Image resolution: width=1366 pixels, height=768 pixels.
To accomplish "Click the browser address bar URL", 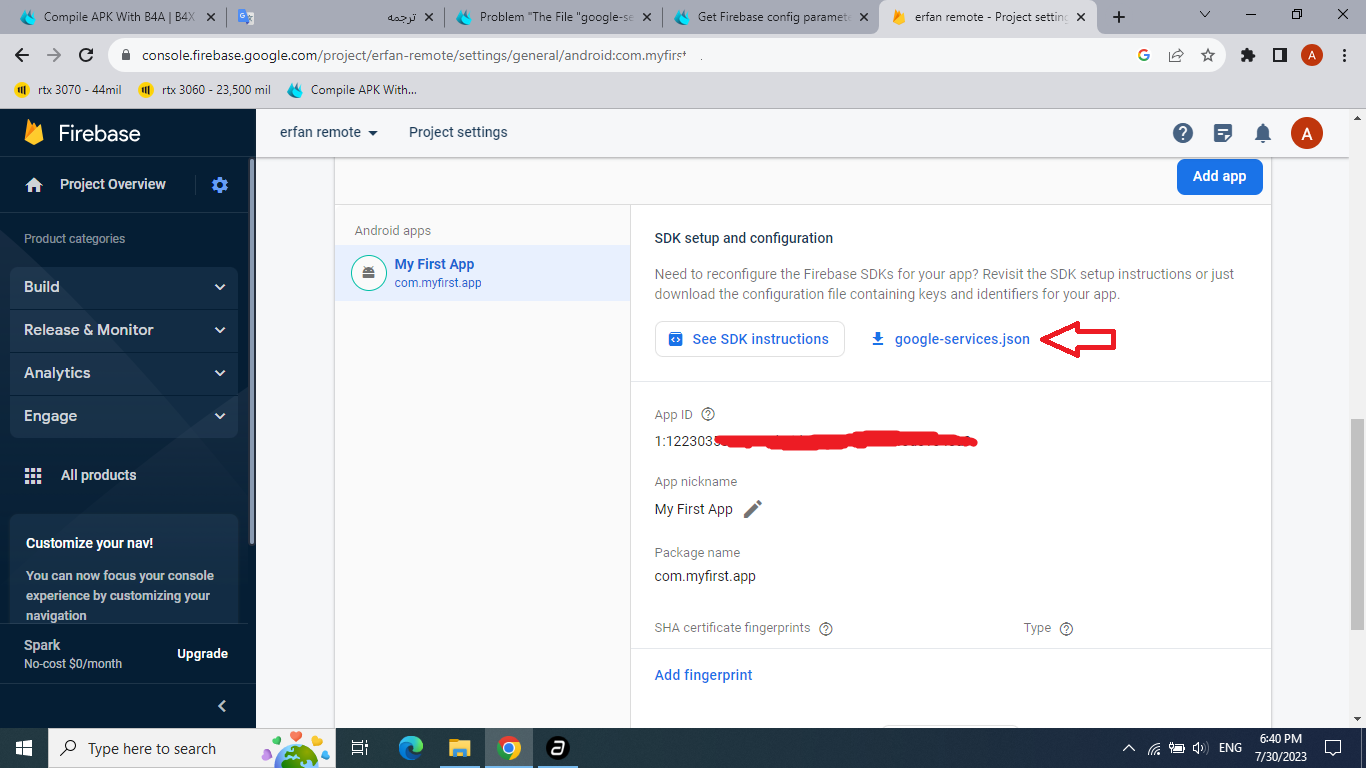I will (x=412, y=56).
